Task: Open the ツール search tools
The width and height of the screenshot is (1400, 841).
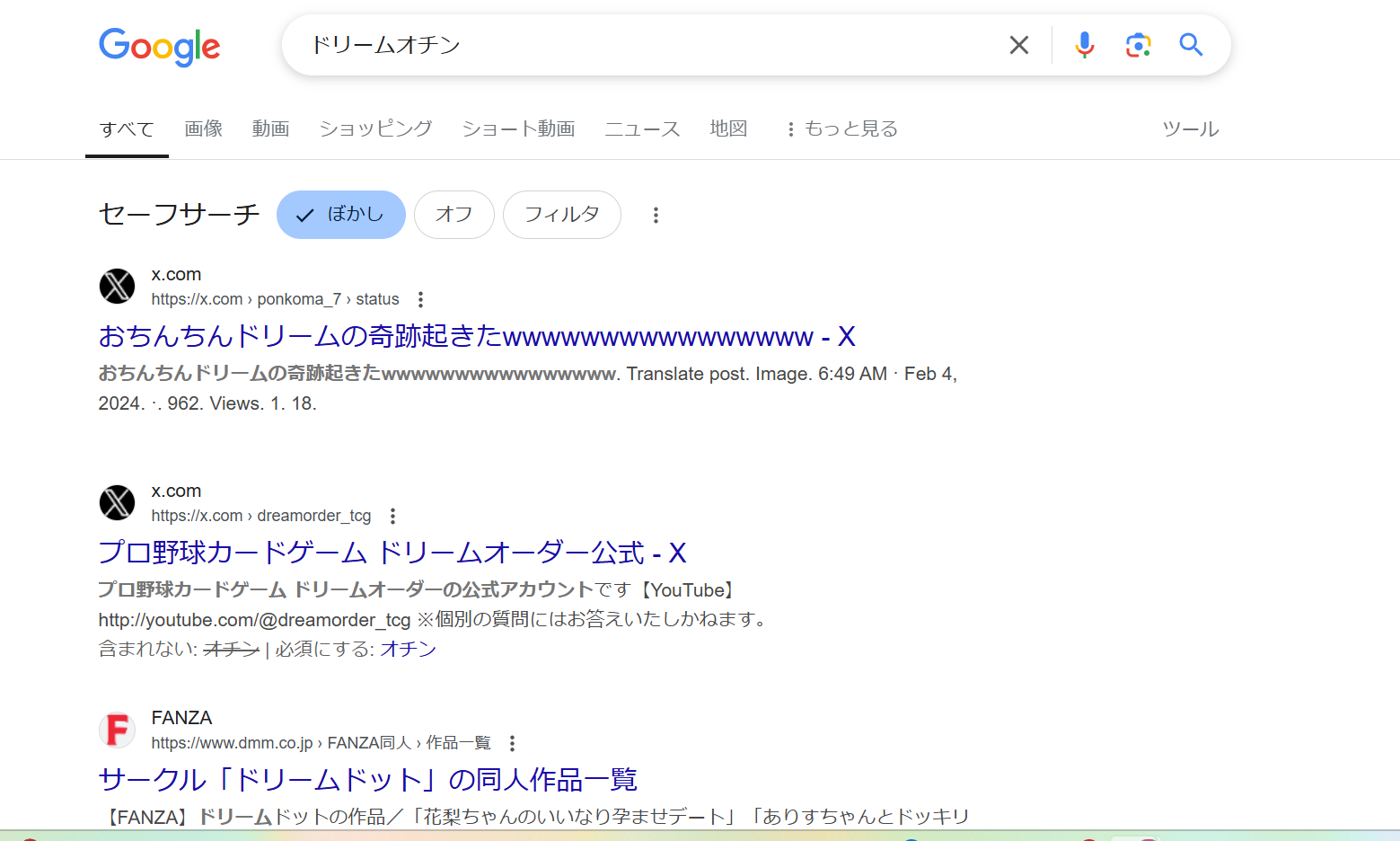Action: coord(1191,129)
